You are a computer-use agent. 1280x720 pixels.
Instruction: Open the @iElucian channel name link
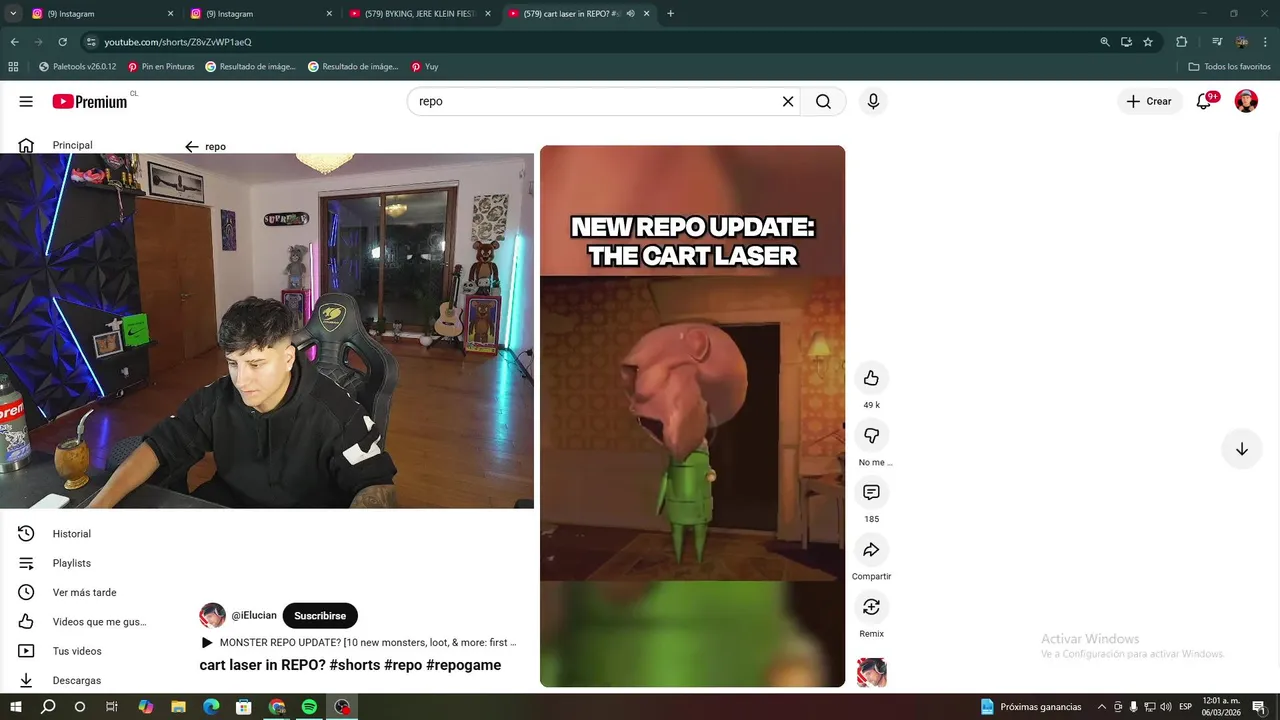point(254,616)
